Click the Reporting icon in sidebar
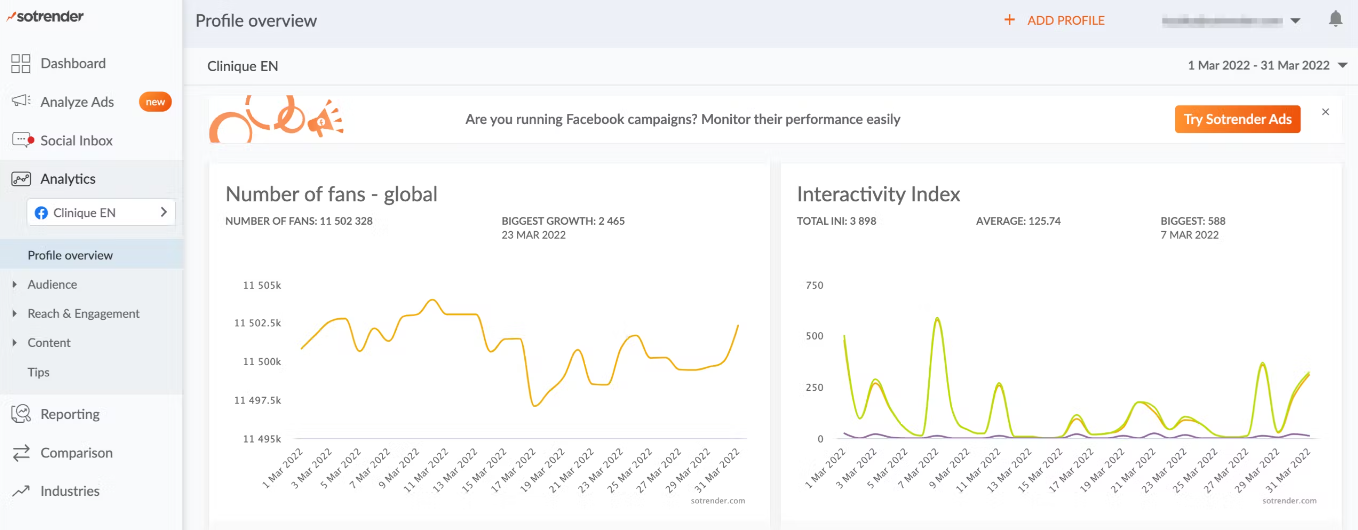This screenshot has height=530, width=1358. [x=21, y=414]
